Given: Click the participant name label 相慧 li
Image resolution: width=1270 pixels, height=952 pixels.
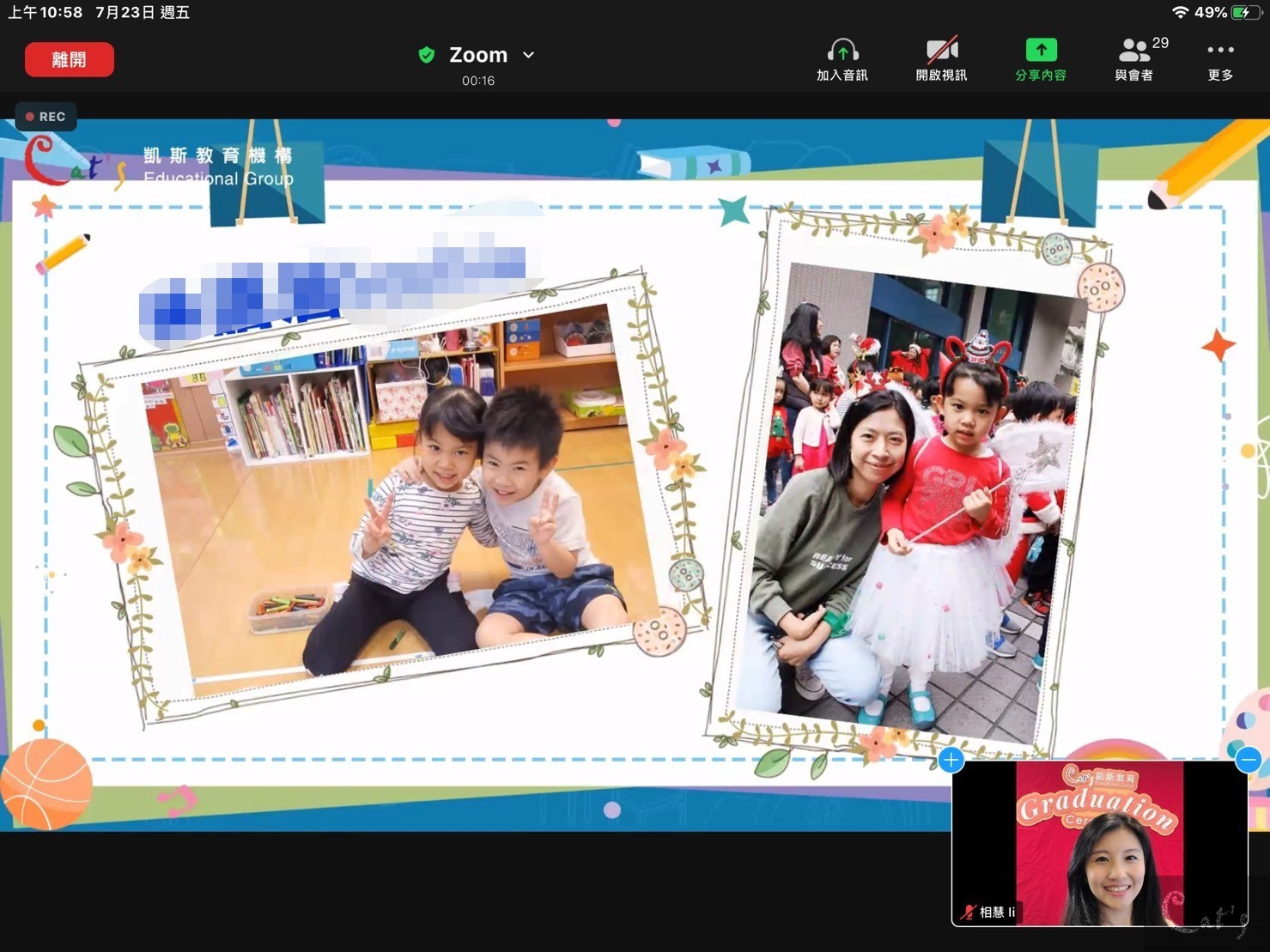Looking at the screenshot, I should click(x=997, y=912).
